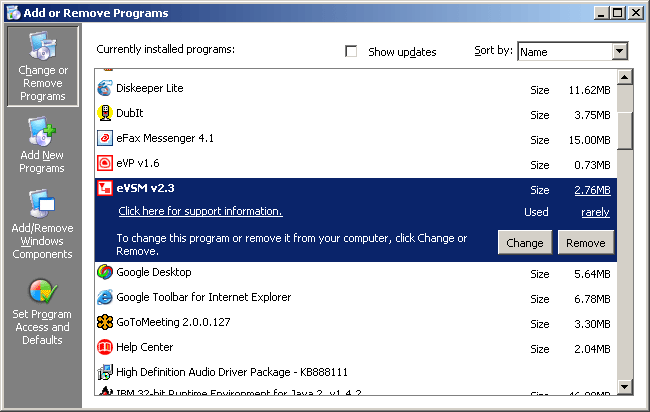Click the 11.62MB size value
650x412 pixels.
[589, 90]
